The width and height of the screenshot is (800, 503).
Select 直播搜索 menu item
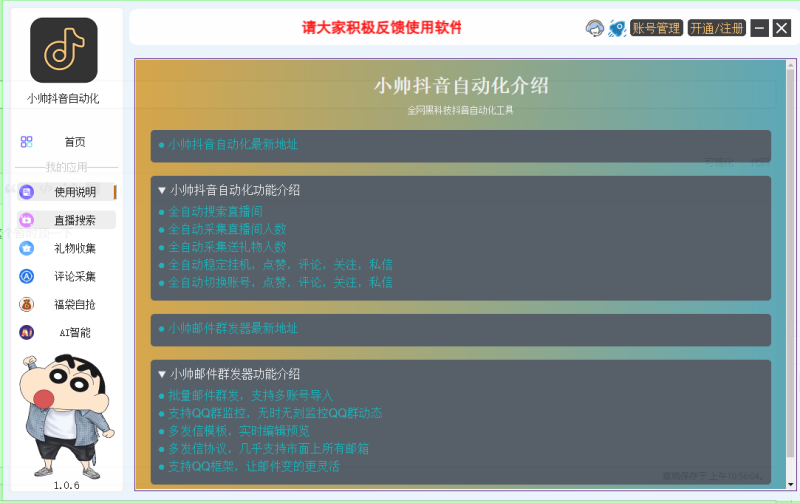[x=75, y=220]
